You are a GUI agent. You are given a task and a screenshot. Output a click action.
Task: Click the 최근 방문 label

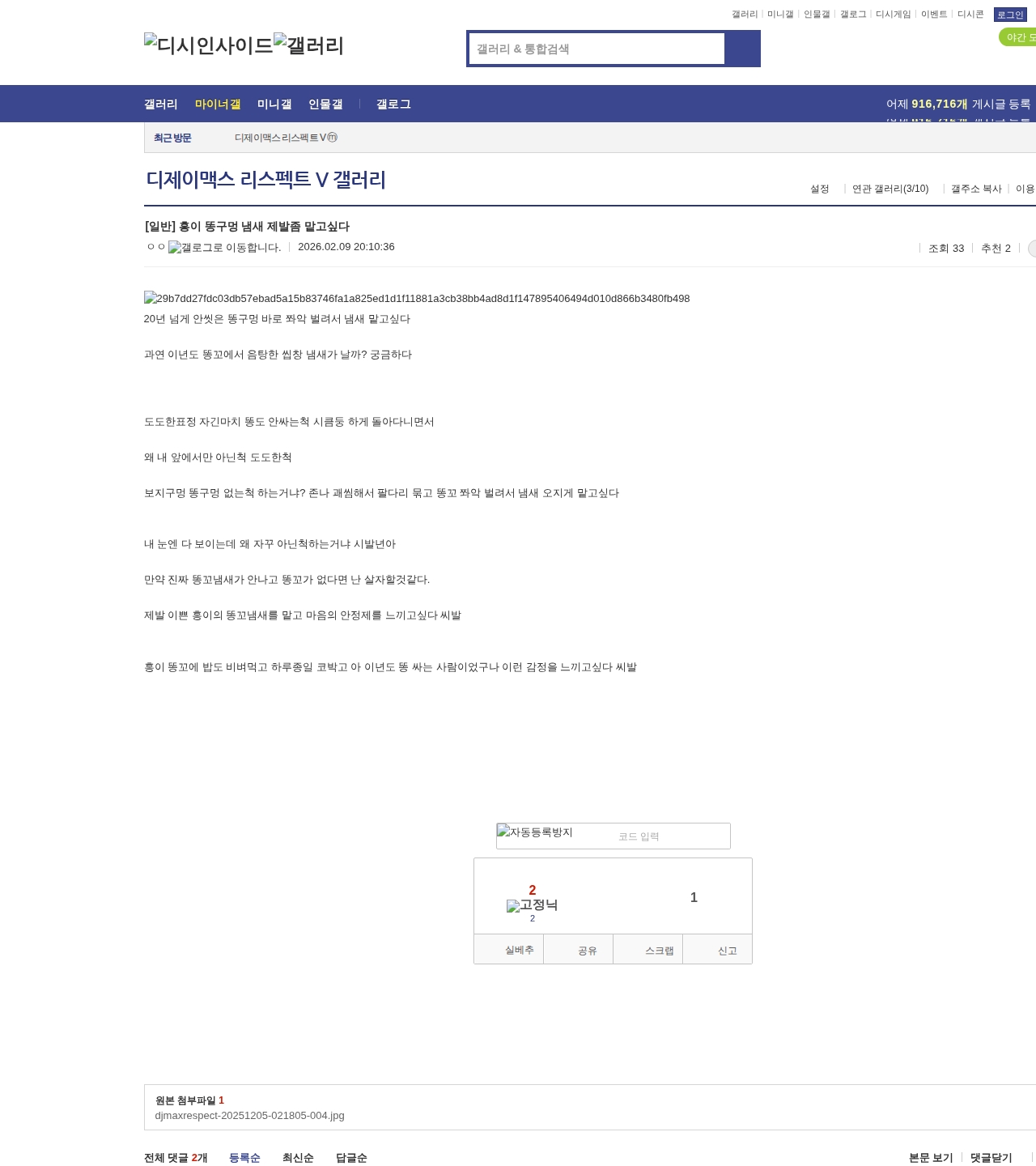(172, 138)
